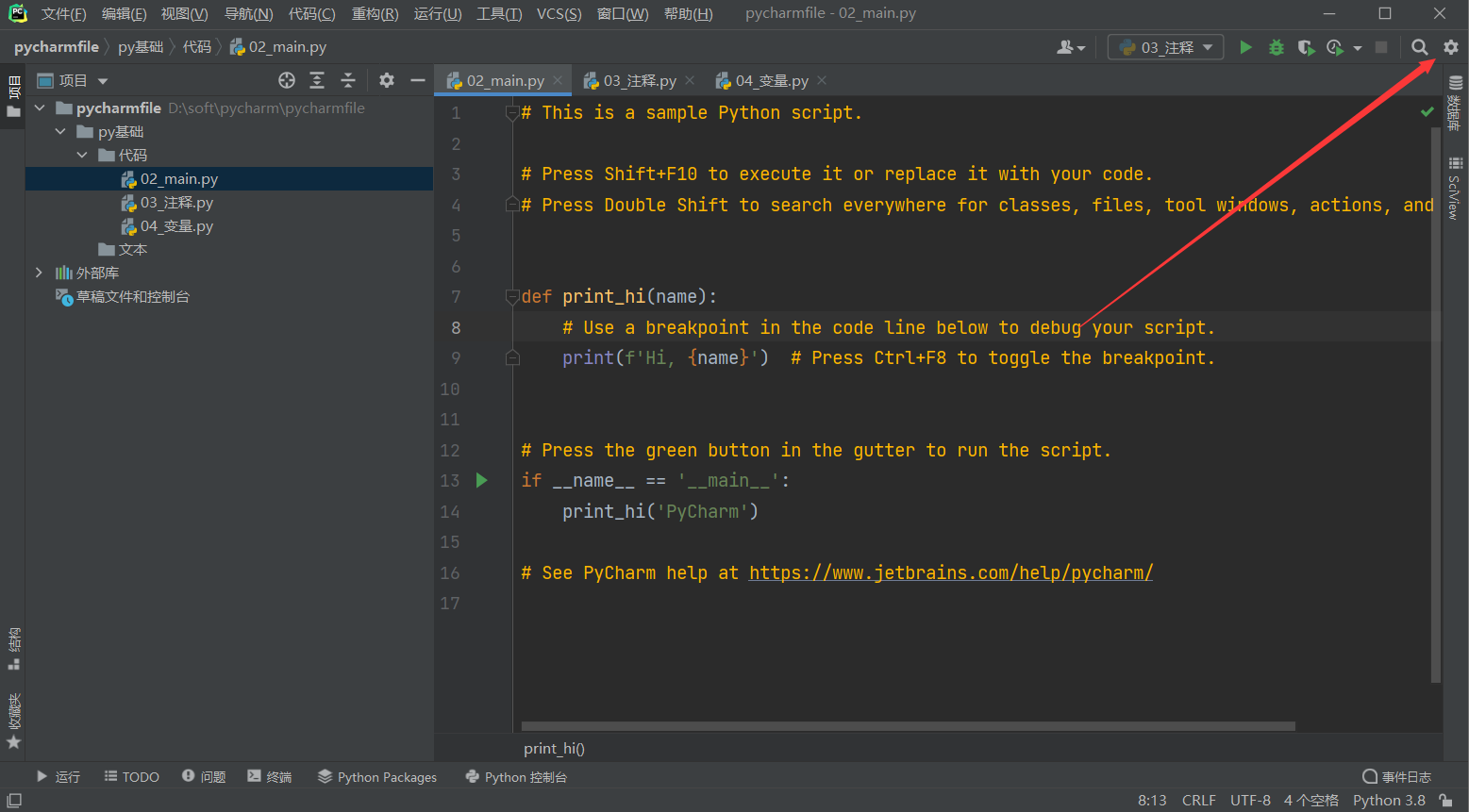
Task: Click the Python 3.8 interpreter selector
Action: [1389, 801]
